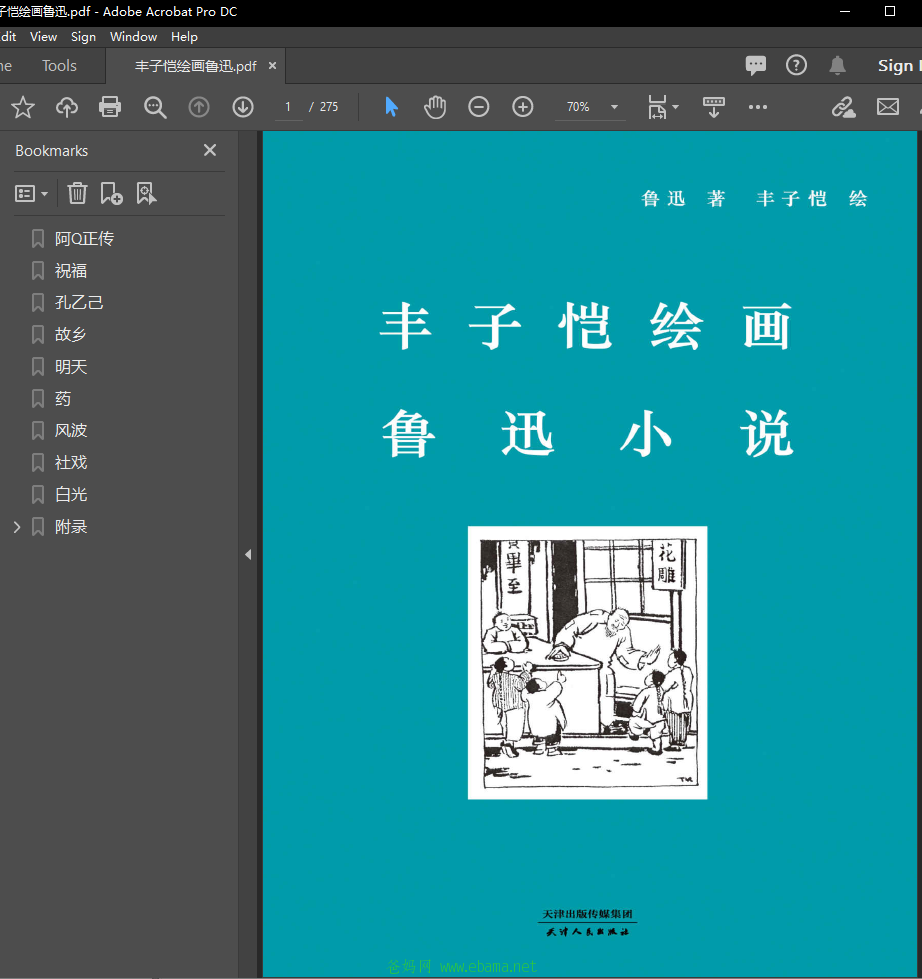
Task: Open bookmark options list icon
Action: point(31,194)
